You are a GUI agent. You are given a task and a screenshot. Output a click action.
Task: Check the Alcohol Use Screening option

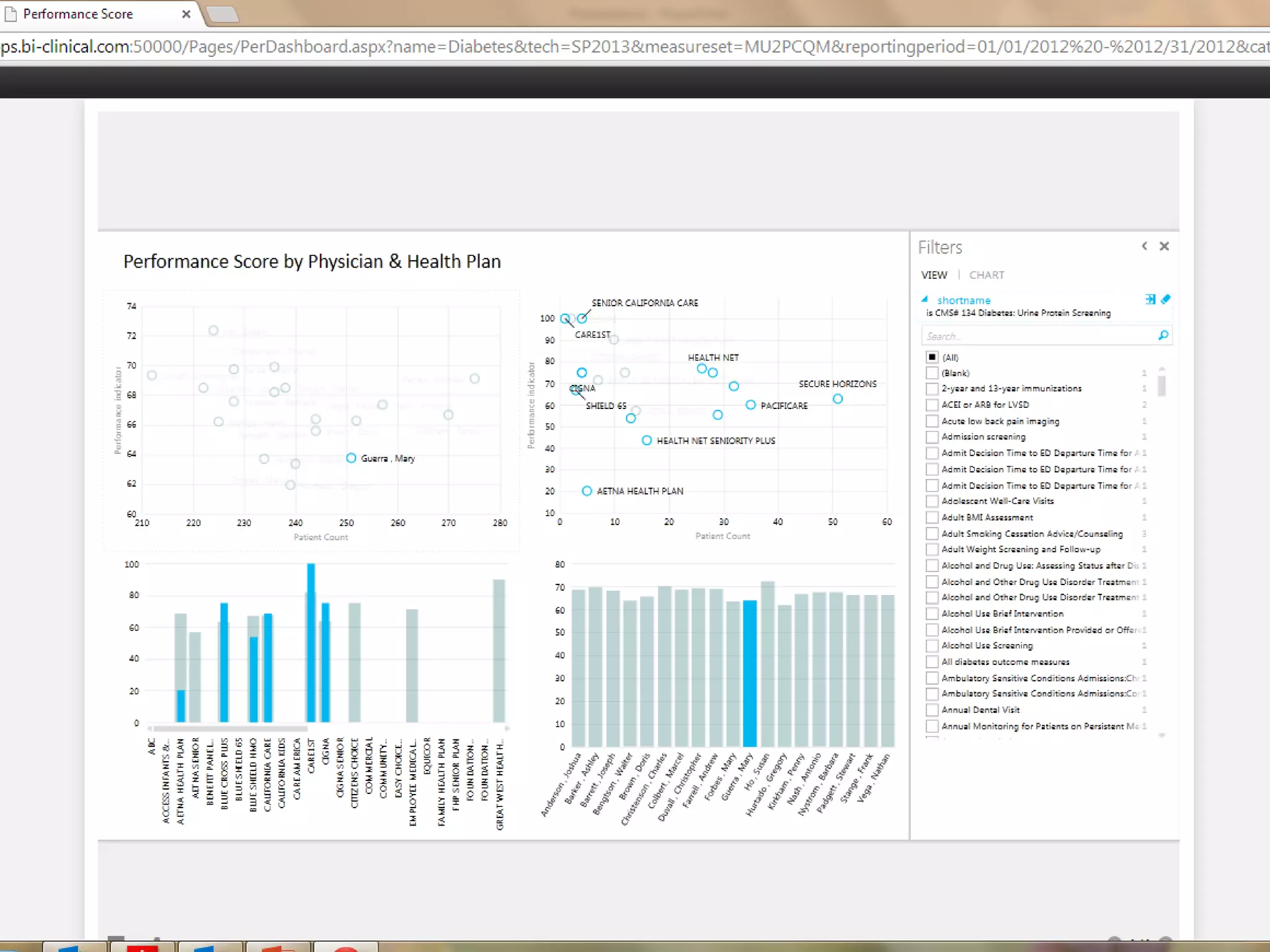(x=932, y=646)
